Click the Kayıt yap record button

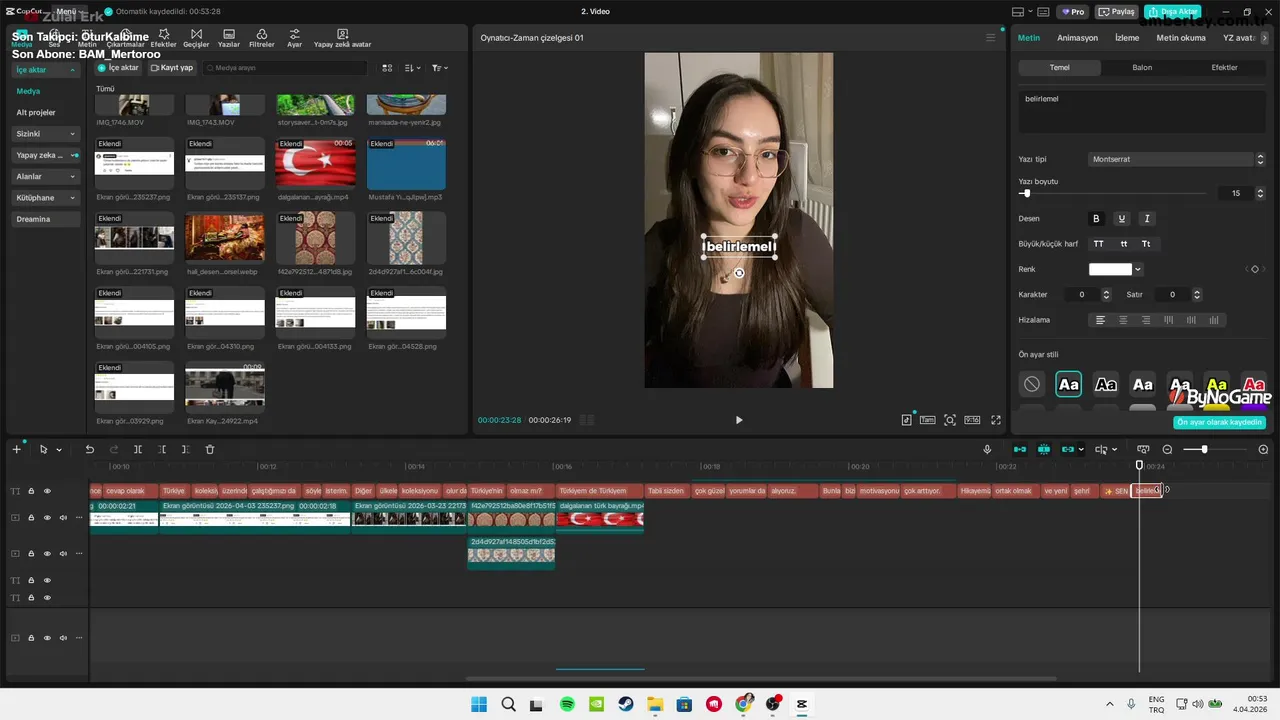(171, 68)
